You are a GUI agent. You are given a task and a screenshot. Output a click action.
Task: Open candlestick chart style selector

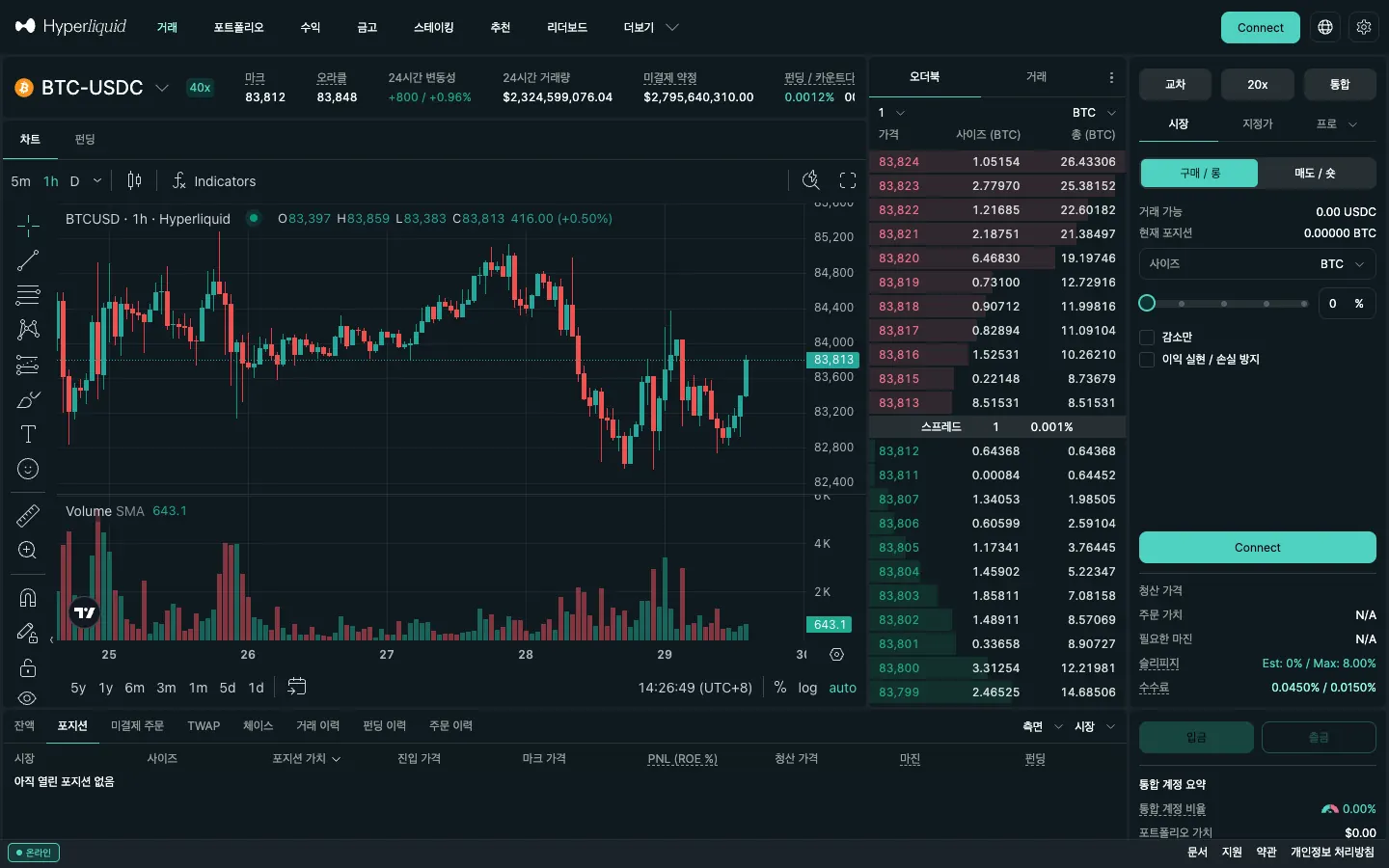(134, 180)
